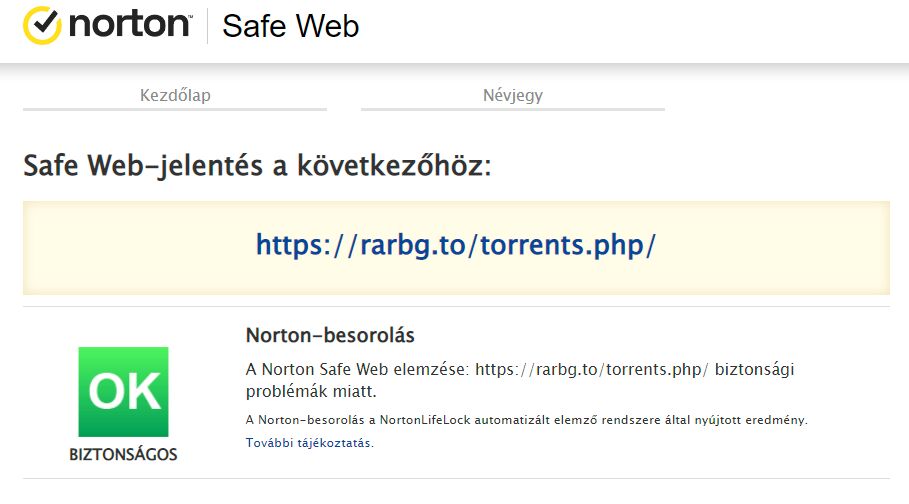The image size is (909, 504).
Task: Click the vertical divider in the header logo
Action: click(x=208, y=26)
